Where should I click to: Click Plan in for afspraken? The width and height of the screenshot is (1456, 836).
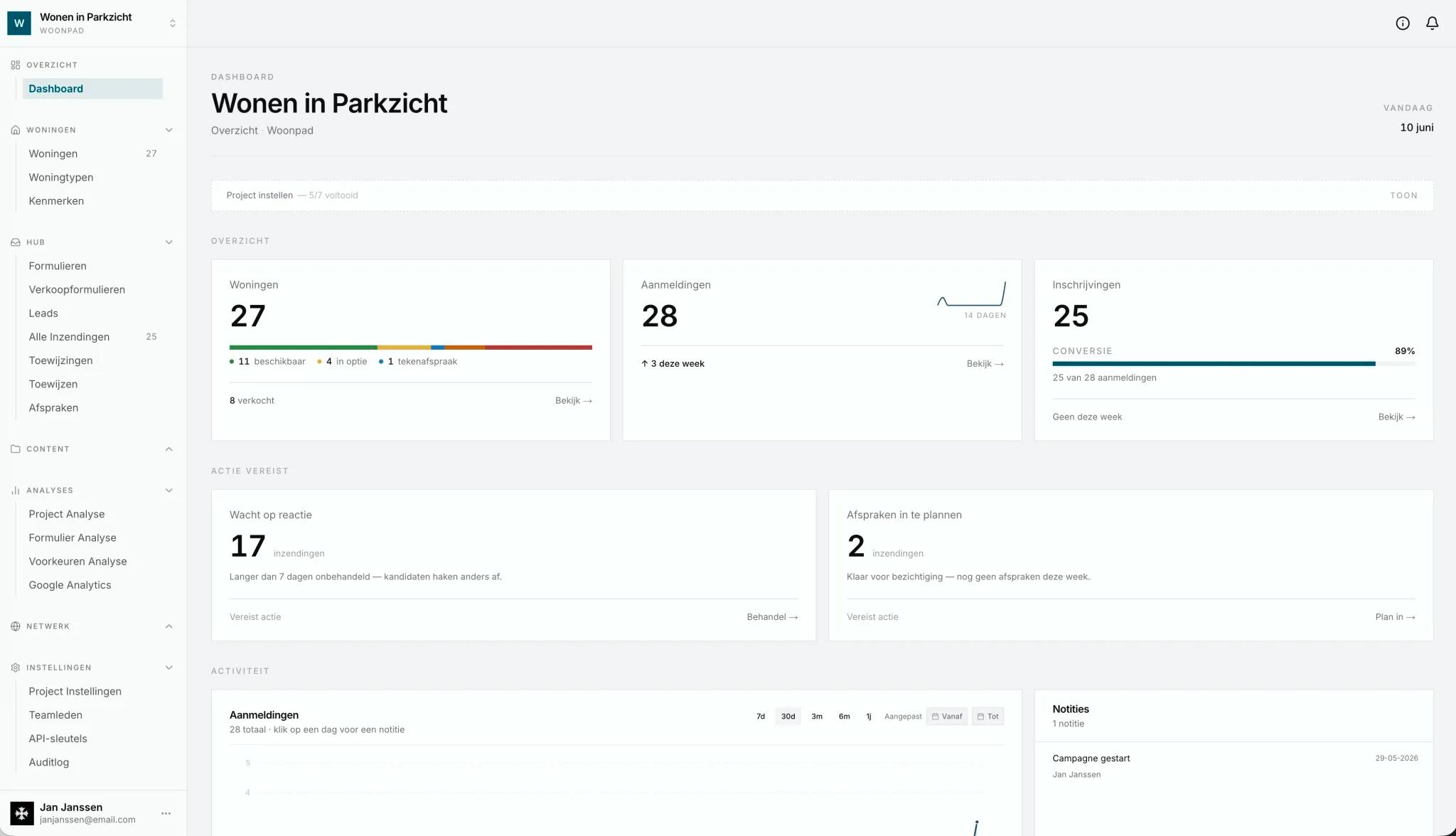pos(1395,617)
